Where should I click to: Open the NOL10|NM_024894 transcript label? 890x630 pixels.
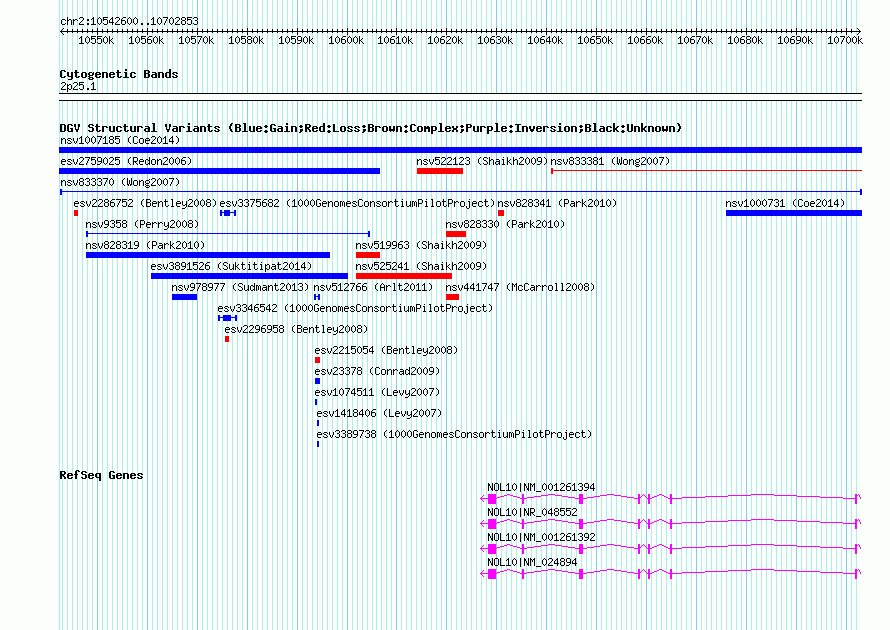(532, 562)
